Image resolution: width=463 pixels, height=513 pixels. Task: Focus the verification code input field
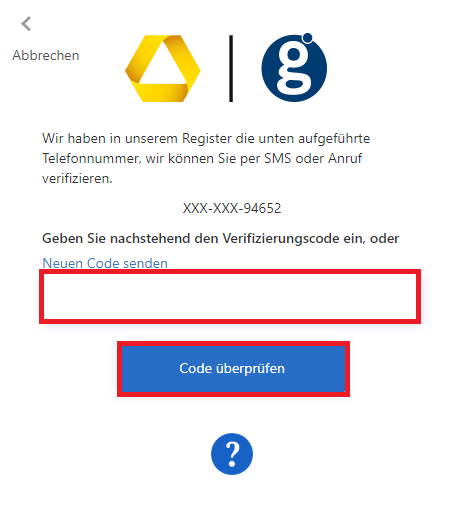[x=230, y=297]
